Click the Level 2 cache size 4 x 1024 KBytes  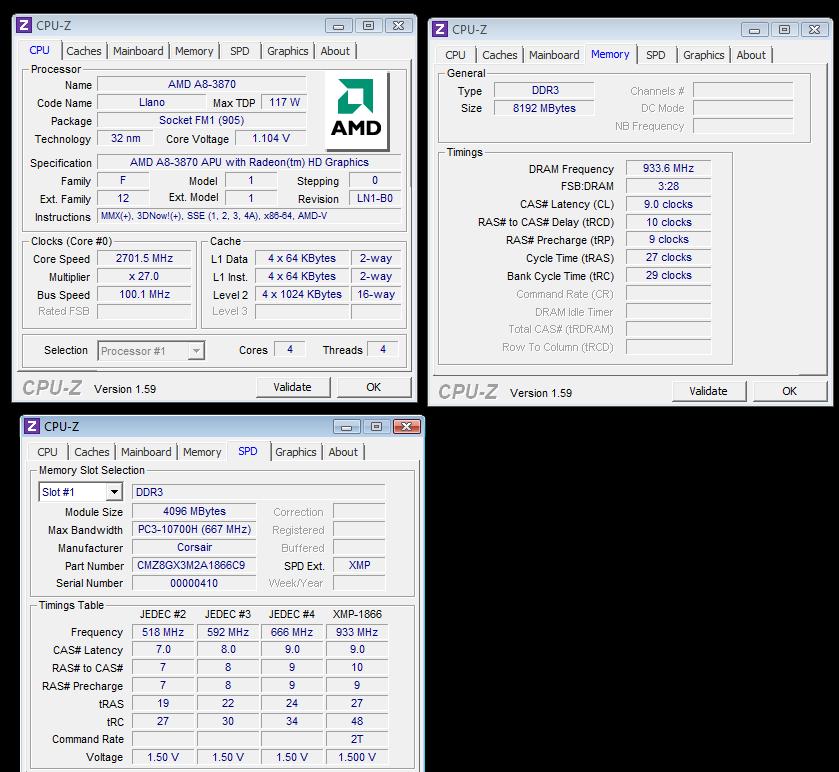tap(302, 294)
